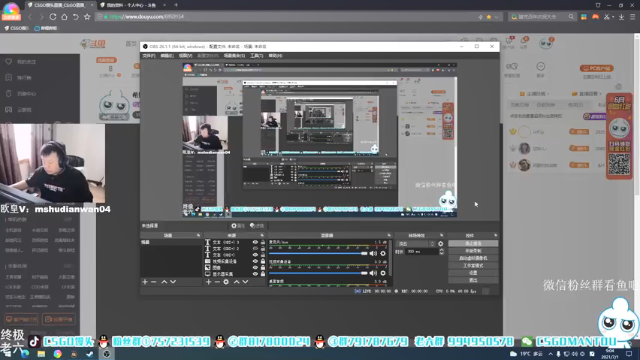Expand browser address bar dropdown arrow
Image resolution: width=640 pixels, height=360 pixels.
(x=496, y=17)
